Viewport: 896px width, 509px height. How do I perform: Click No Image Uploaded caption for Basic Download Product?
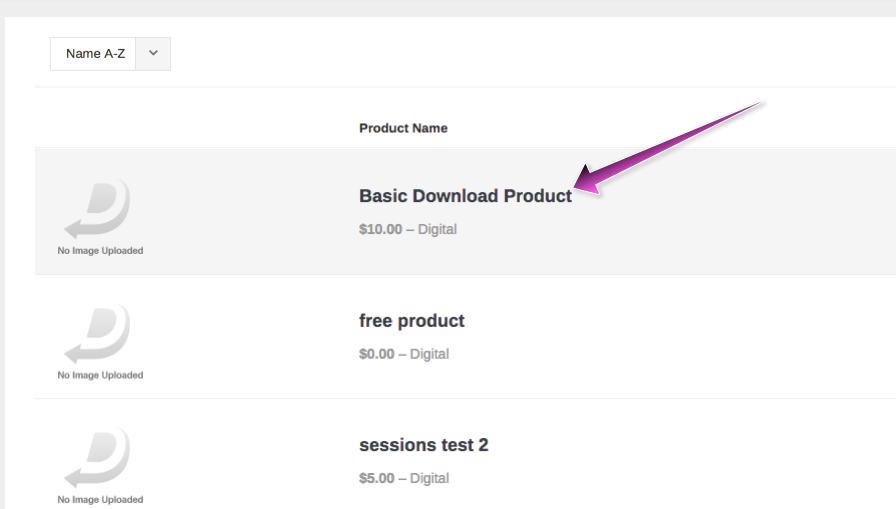pos(100,250)
